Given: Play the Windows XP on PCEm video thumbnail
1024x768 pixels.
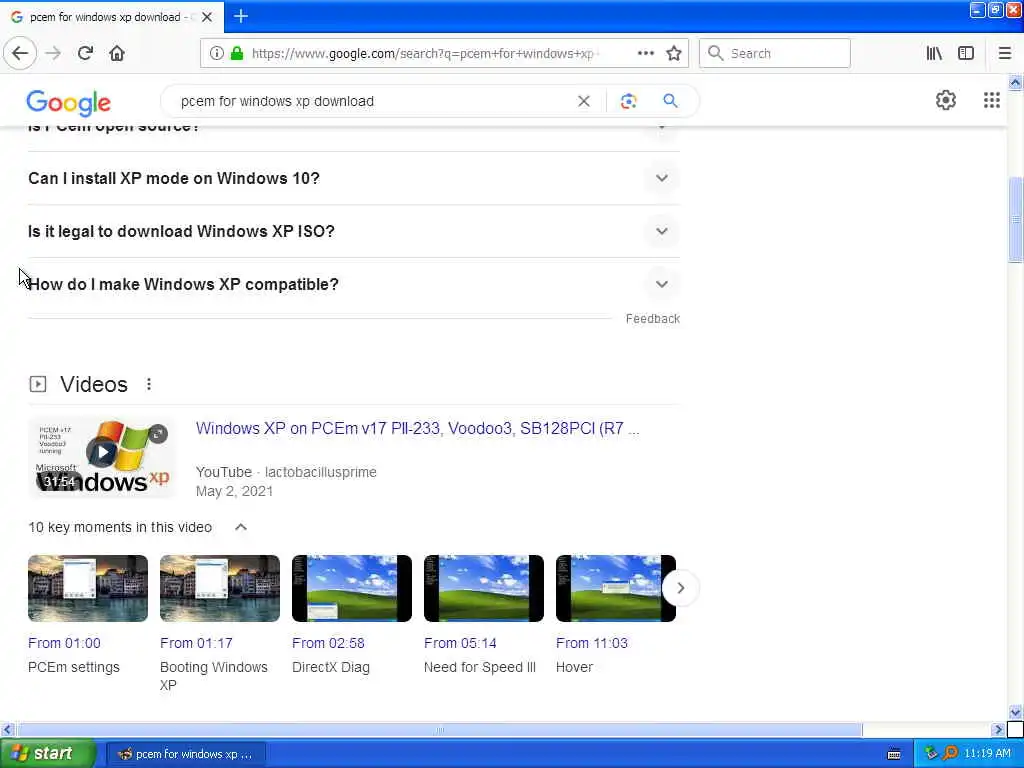Looking at the screenshot, I should [x=102, y=456].
